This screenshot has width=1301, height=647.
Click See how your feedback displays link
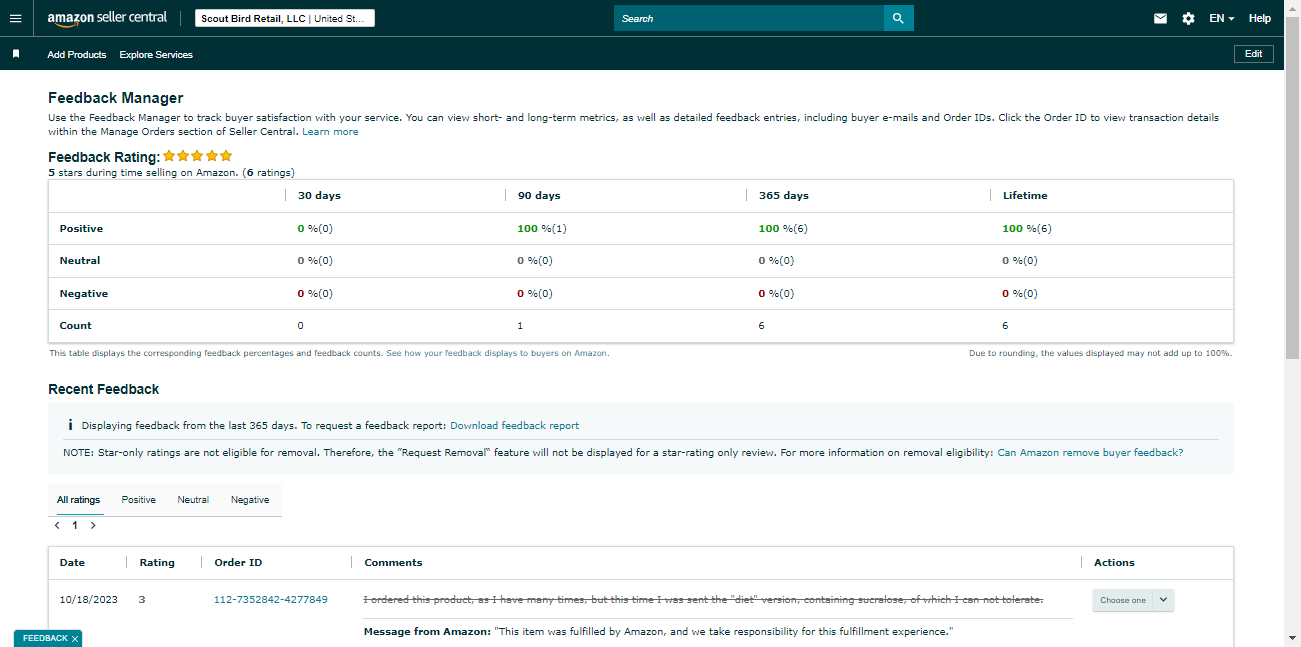tap(498, 353)
